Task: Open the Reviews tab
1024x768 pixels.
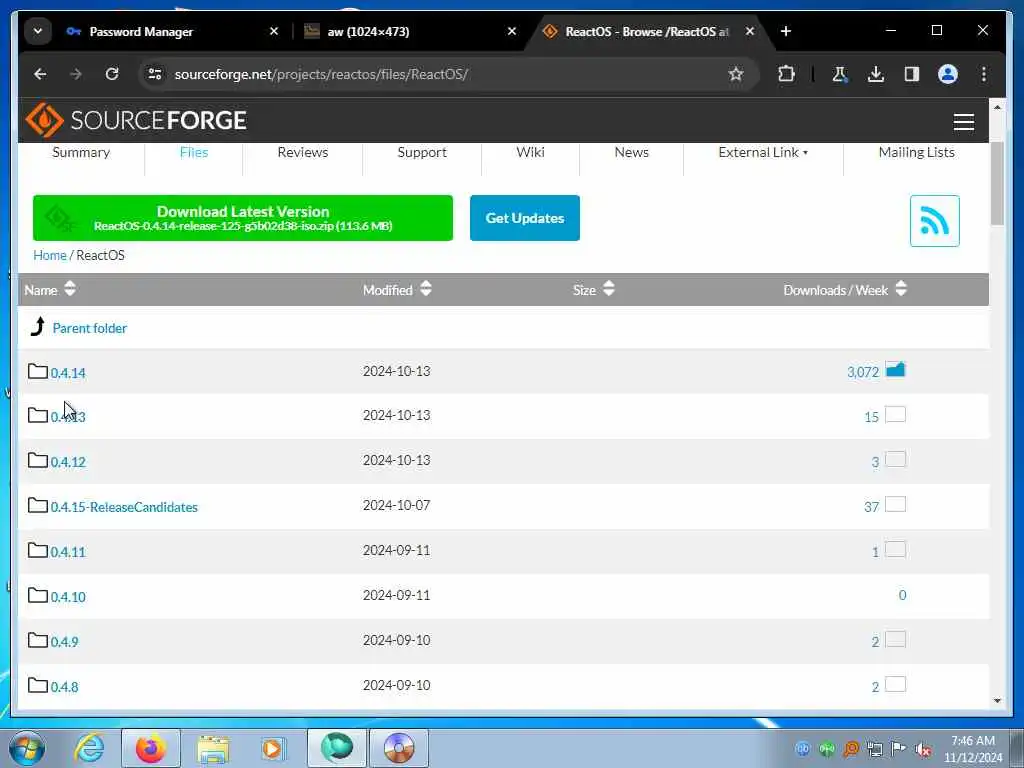Action: 302,152
